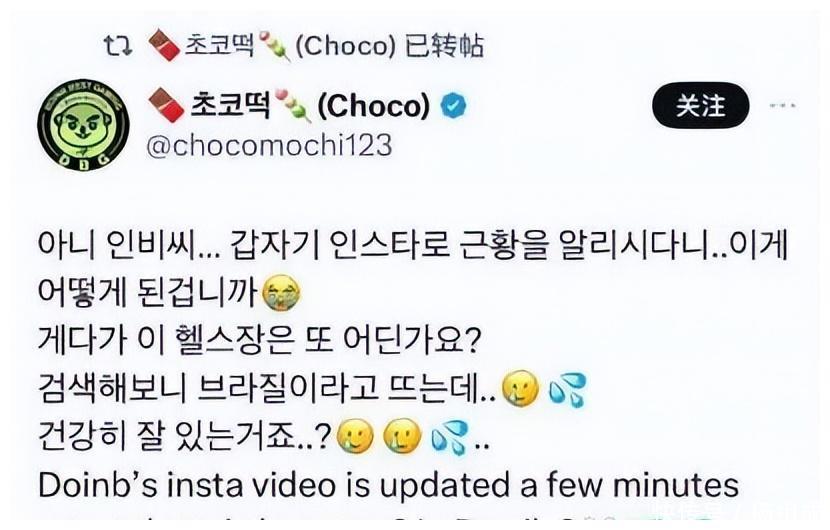This screenshot has height=530, width=830.
Task: Click the chocolate bar emoji in repost line
Action: (x=164, y=46)
